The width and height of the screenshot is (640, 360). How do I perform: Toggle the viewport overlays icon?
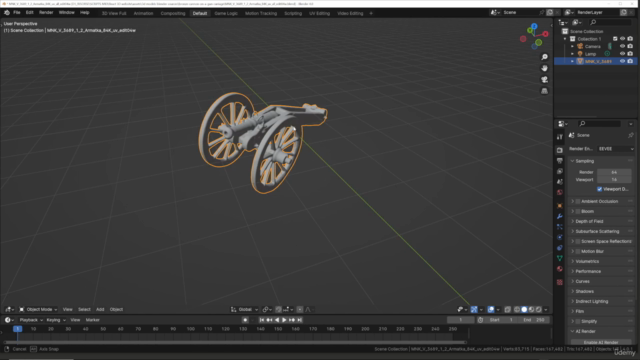[491, 309]
